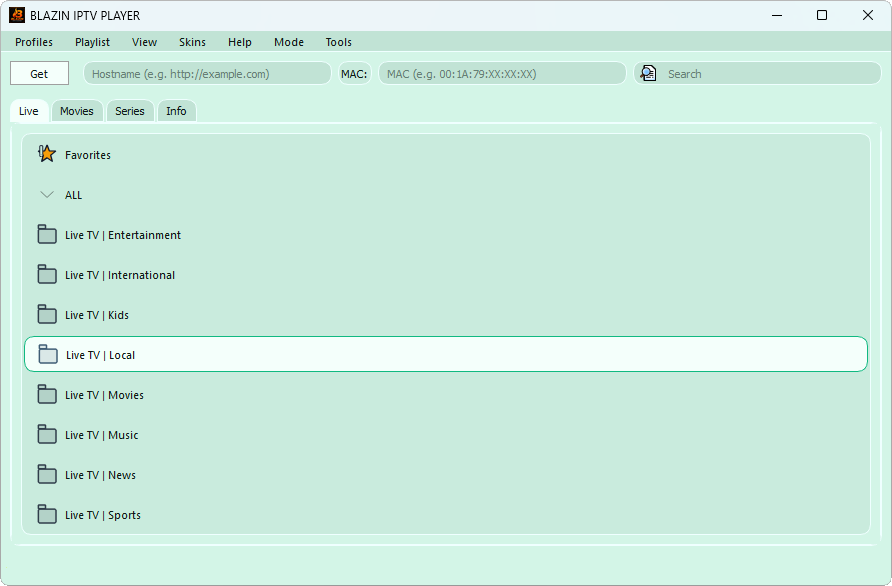
Task: Switch to the Series tab
Action: (x=130, y=111)
